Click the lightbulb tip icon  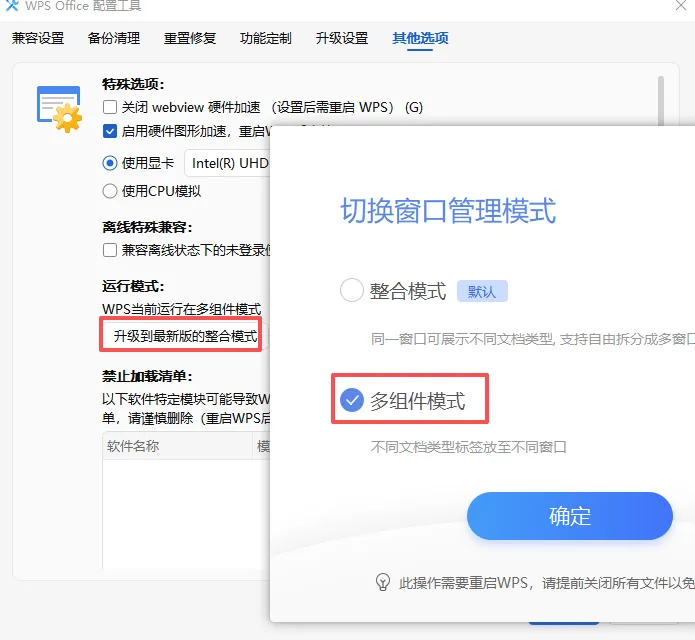point(383,582)
